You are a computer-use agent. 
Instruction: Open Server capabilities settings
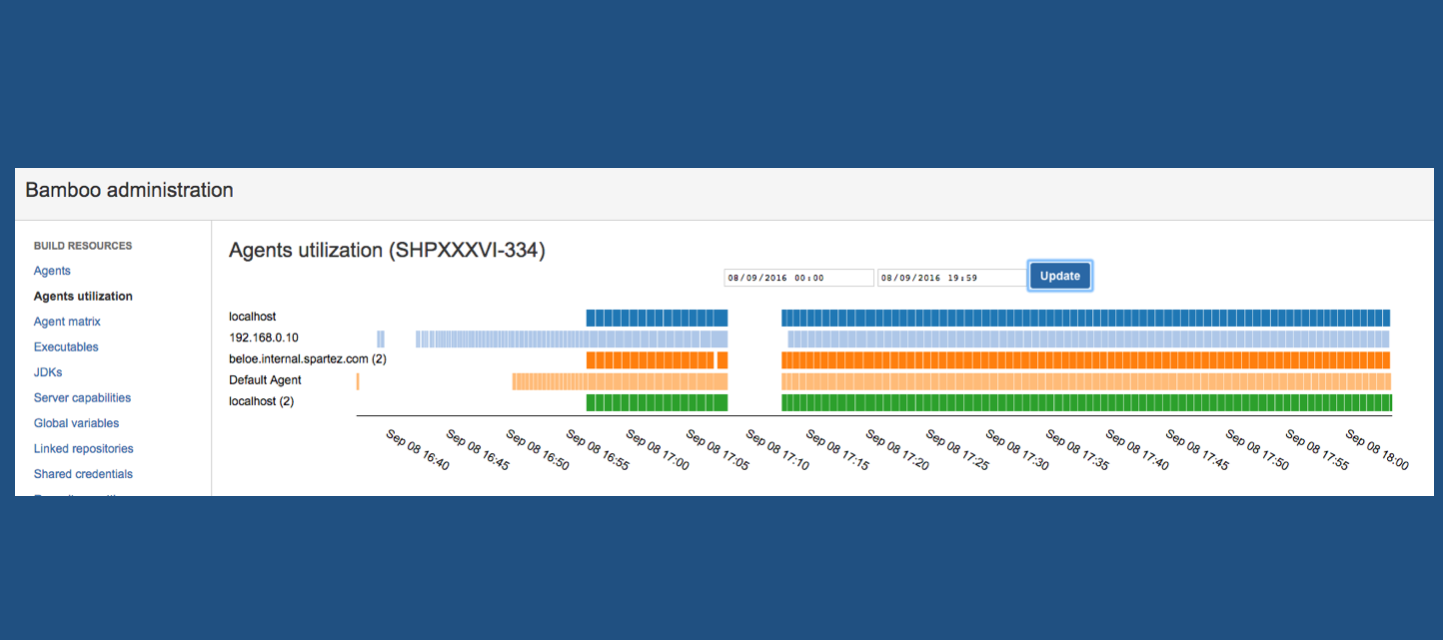tap(82, 397)
